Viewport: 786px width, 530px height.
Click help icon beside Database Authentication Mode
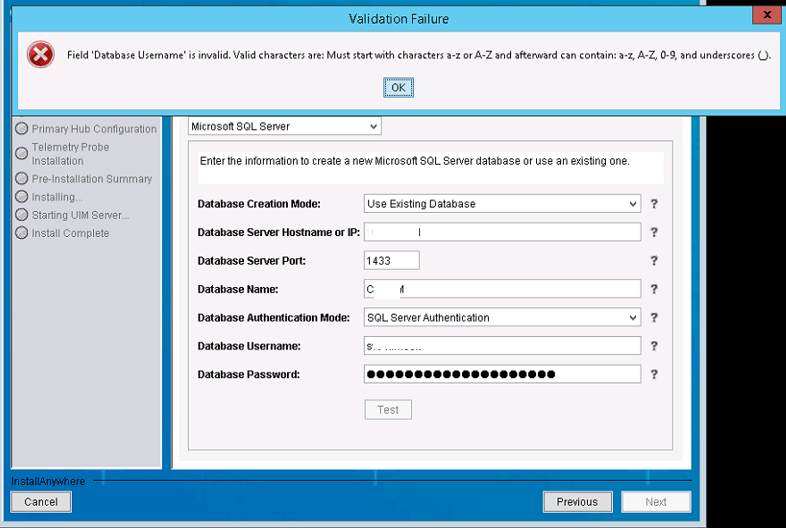[x=654, y=318]
